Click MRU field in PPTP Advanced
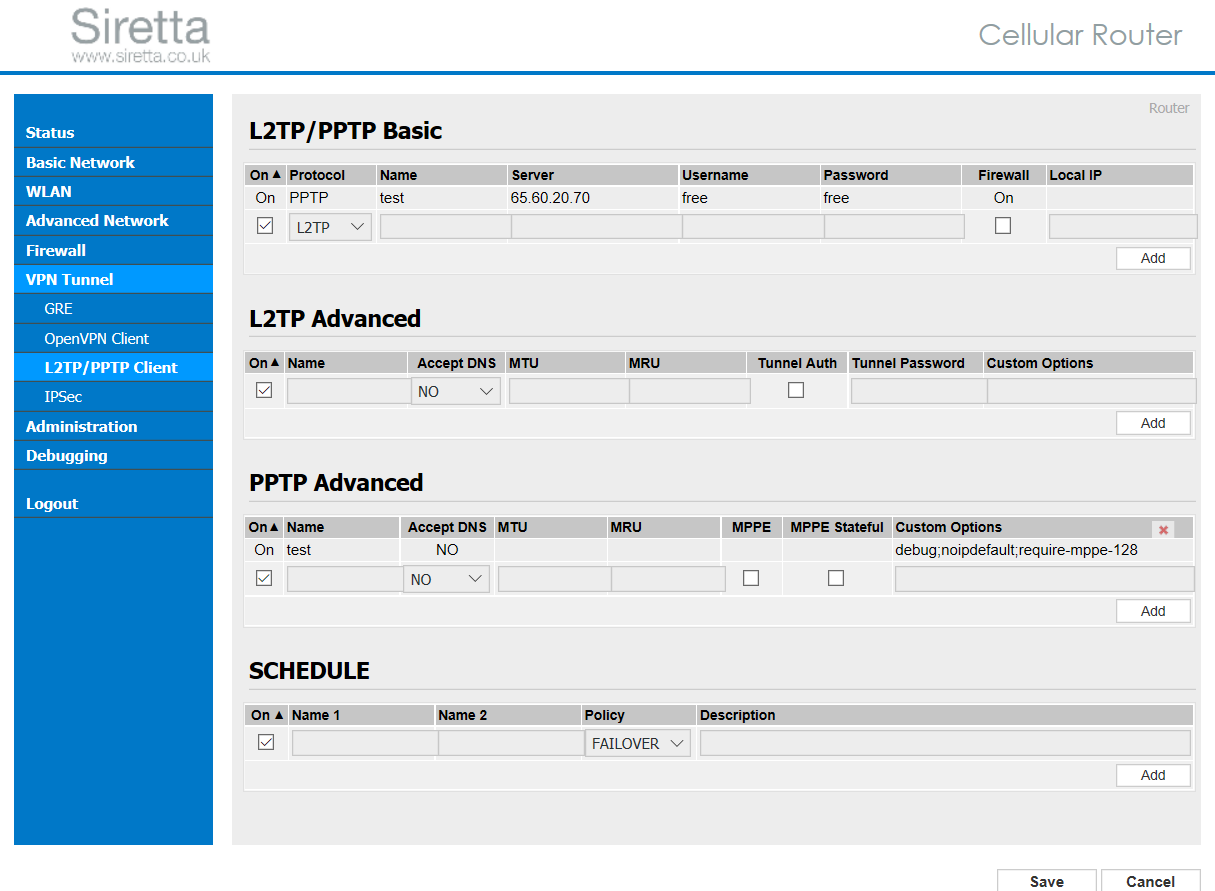This screenshot has height=891, width=1215. pyautogui.click(x=669, y=578)
